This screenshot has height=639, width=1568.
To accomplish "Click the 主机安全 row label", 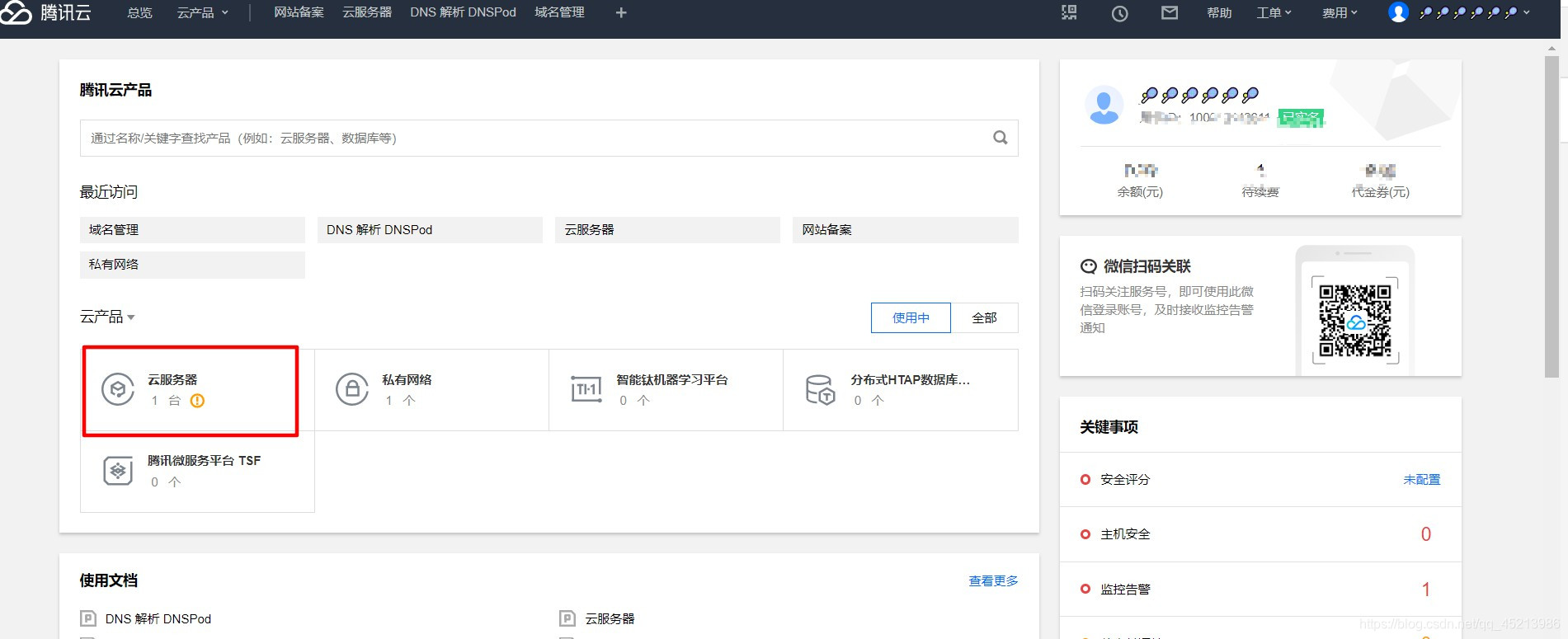I will [x=1125, y=534].
